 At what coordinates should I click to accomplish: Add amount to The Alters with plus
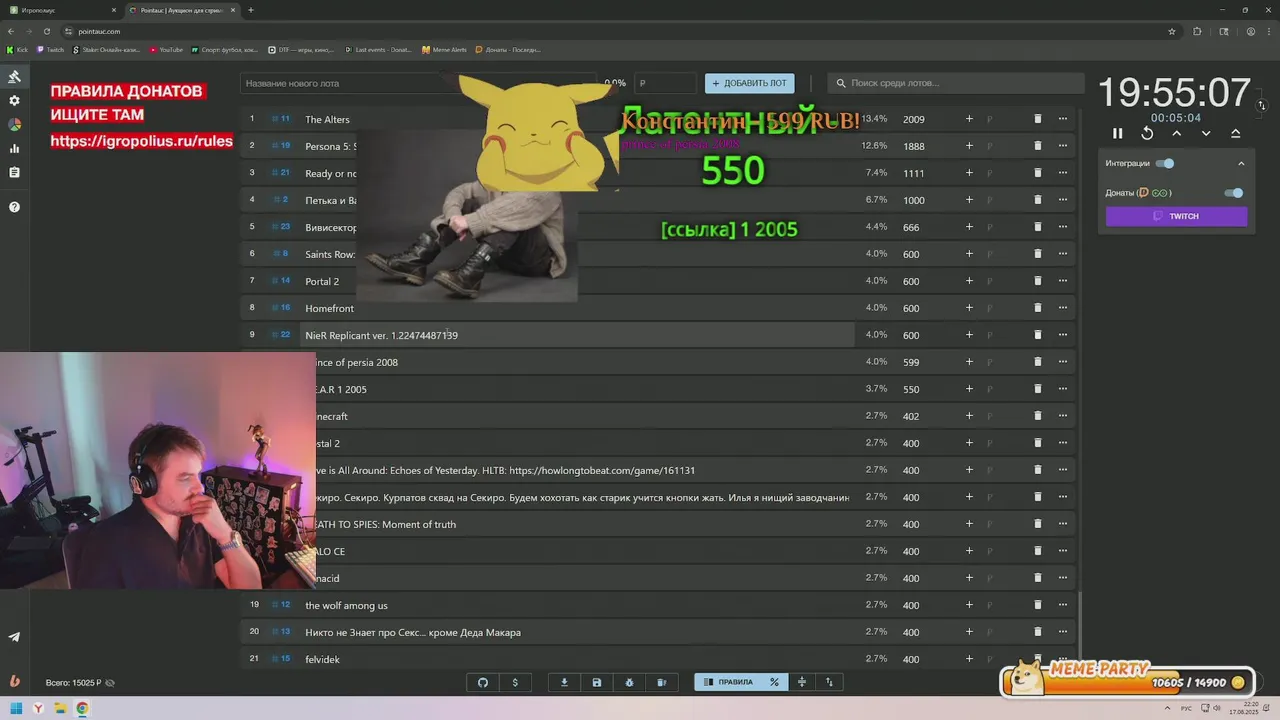pyautogui.click(x=969, y=119)
